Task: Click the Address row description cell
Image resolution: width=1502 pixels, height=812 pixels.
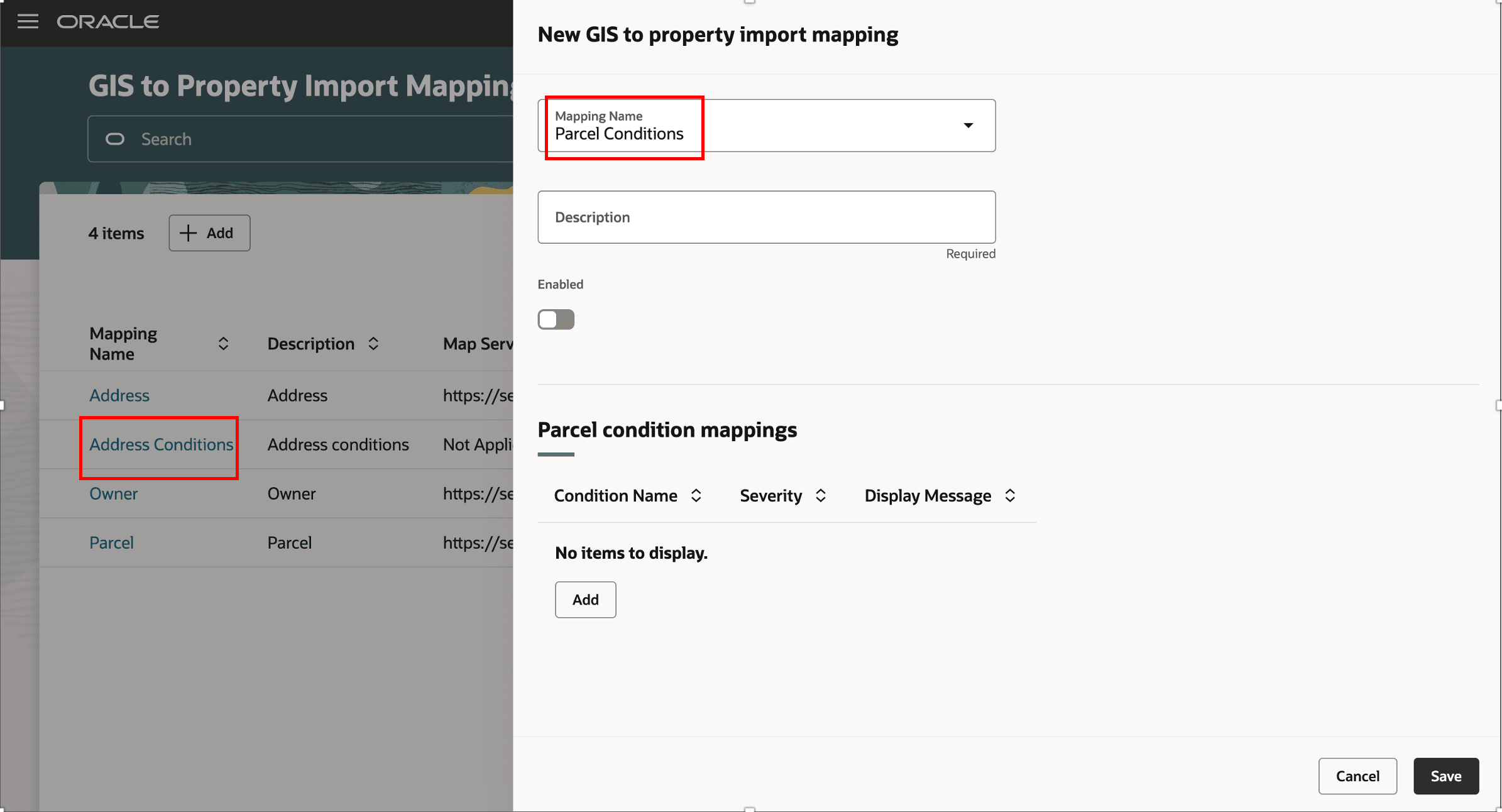Action: (297, 395)
